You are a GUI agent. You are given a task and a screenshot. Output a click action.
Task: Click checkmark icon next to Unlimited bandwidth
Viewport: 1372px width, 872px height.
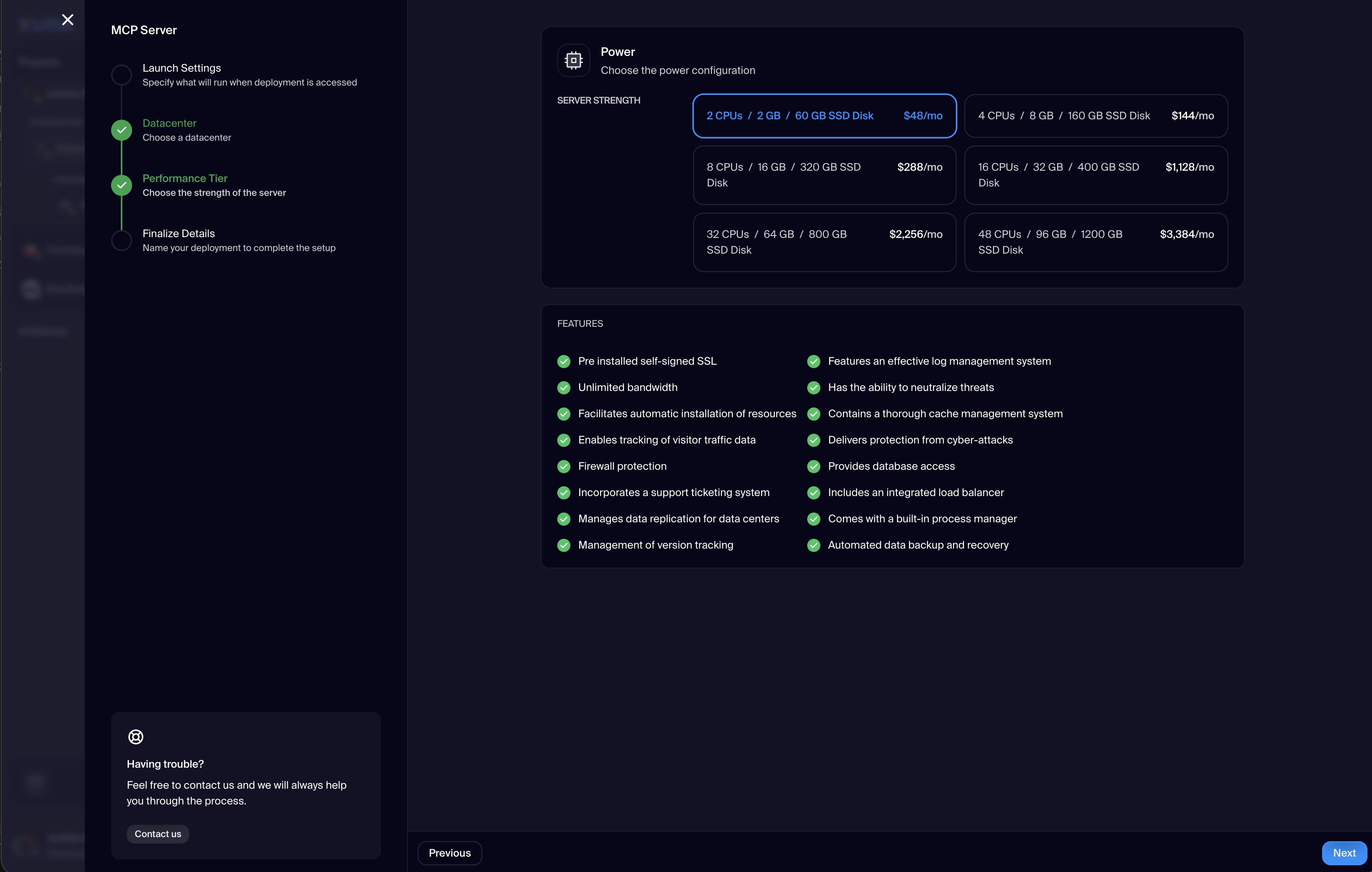[x=564, y=388]
